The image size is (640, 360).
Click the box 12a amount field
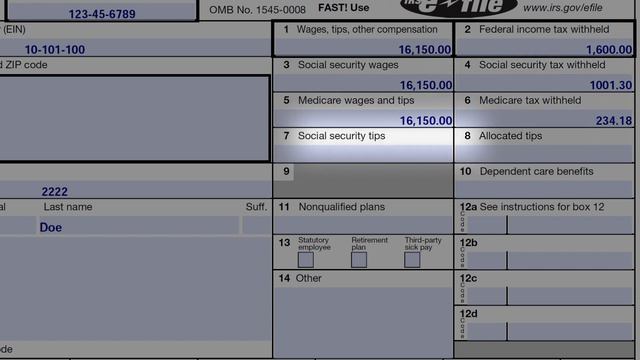tap(571, 225)
